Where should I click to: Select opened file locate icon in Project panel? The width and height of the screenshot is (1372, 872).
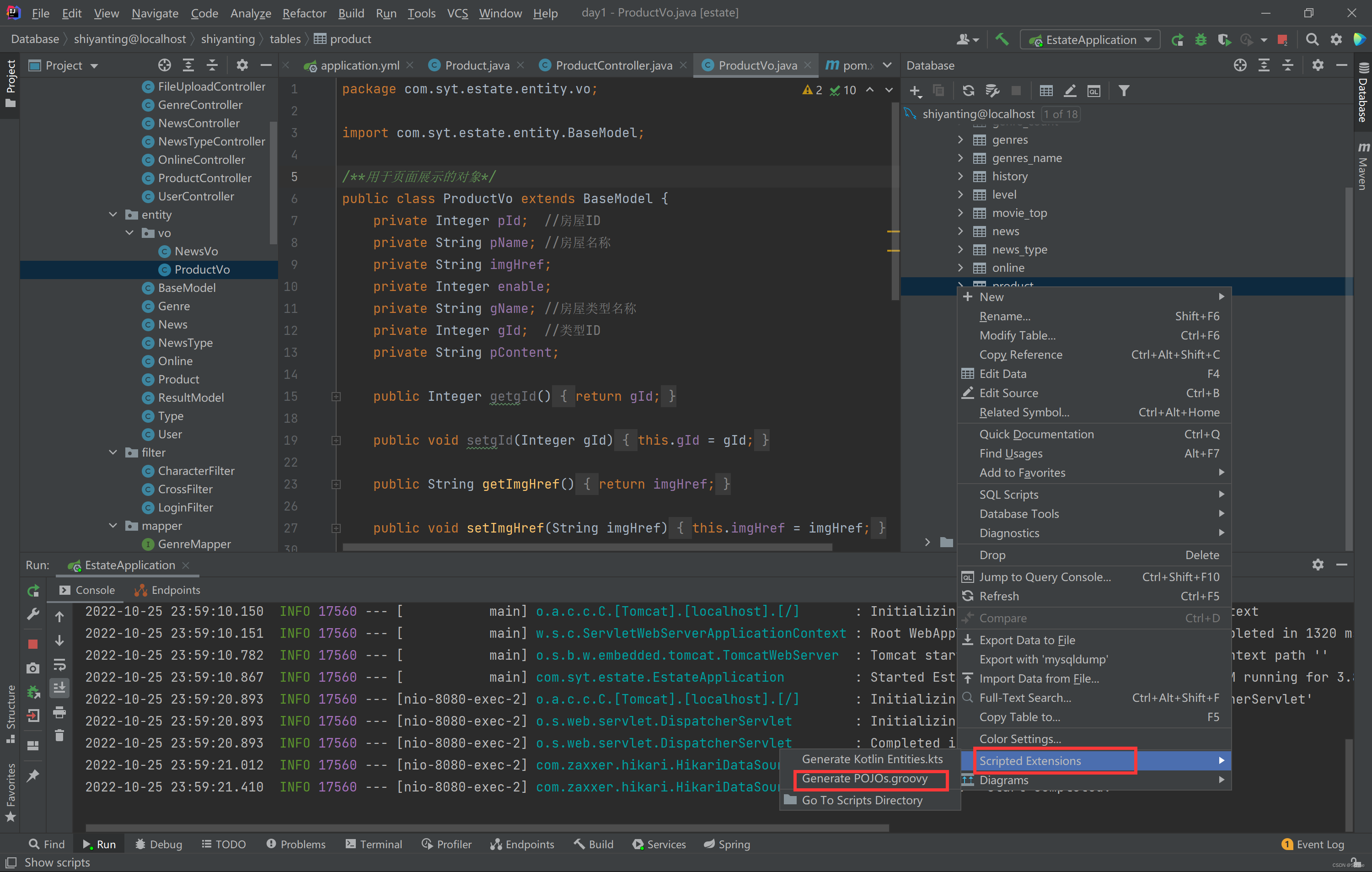[165, 65]
